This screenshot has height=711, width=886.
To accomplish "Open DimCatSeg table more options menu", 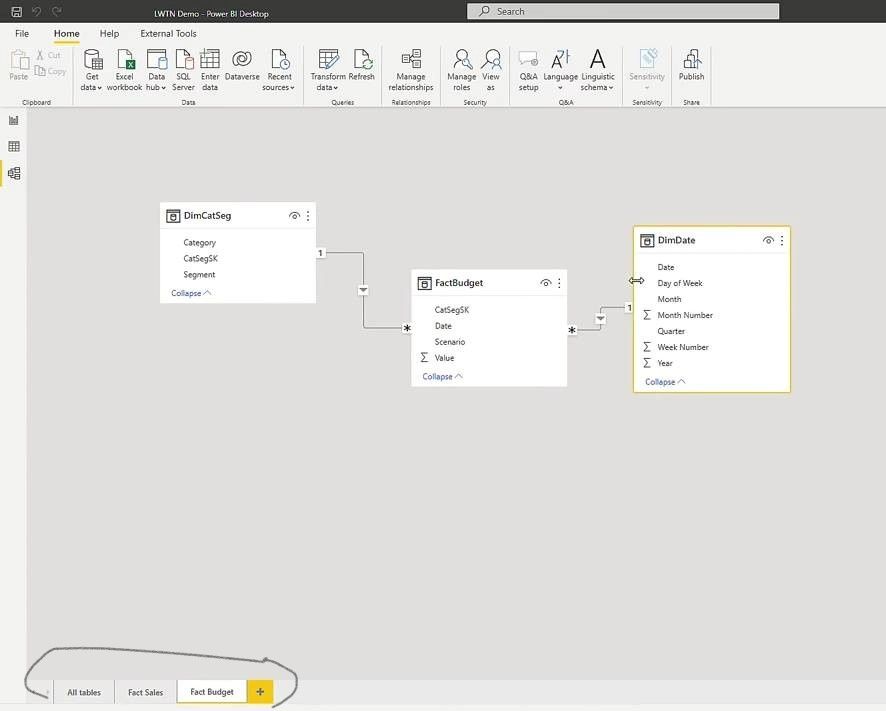I will pos(308,216).
